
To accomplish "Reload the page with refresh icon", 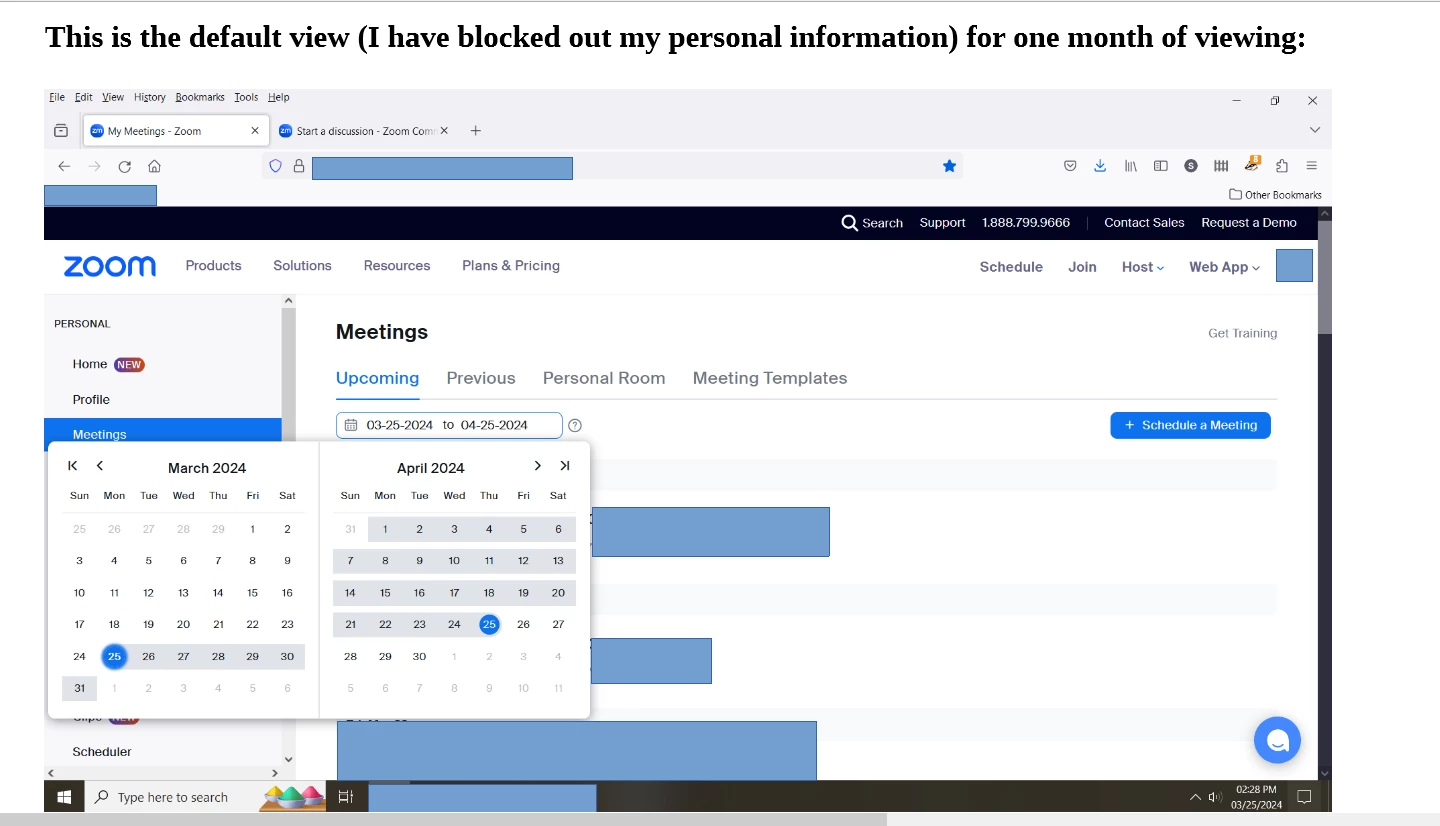I will (125, 166).
